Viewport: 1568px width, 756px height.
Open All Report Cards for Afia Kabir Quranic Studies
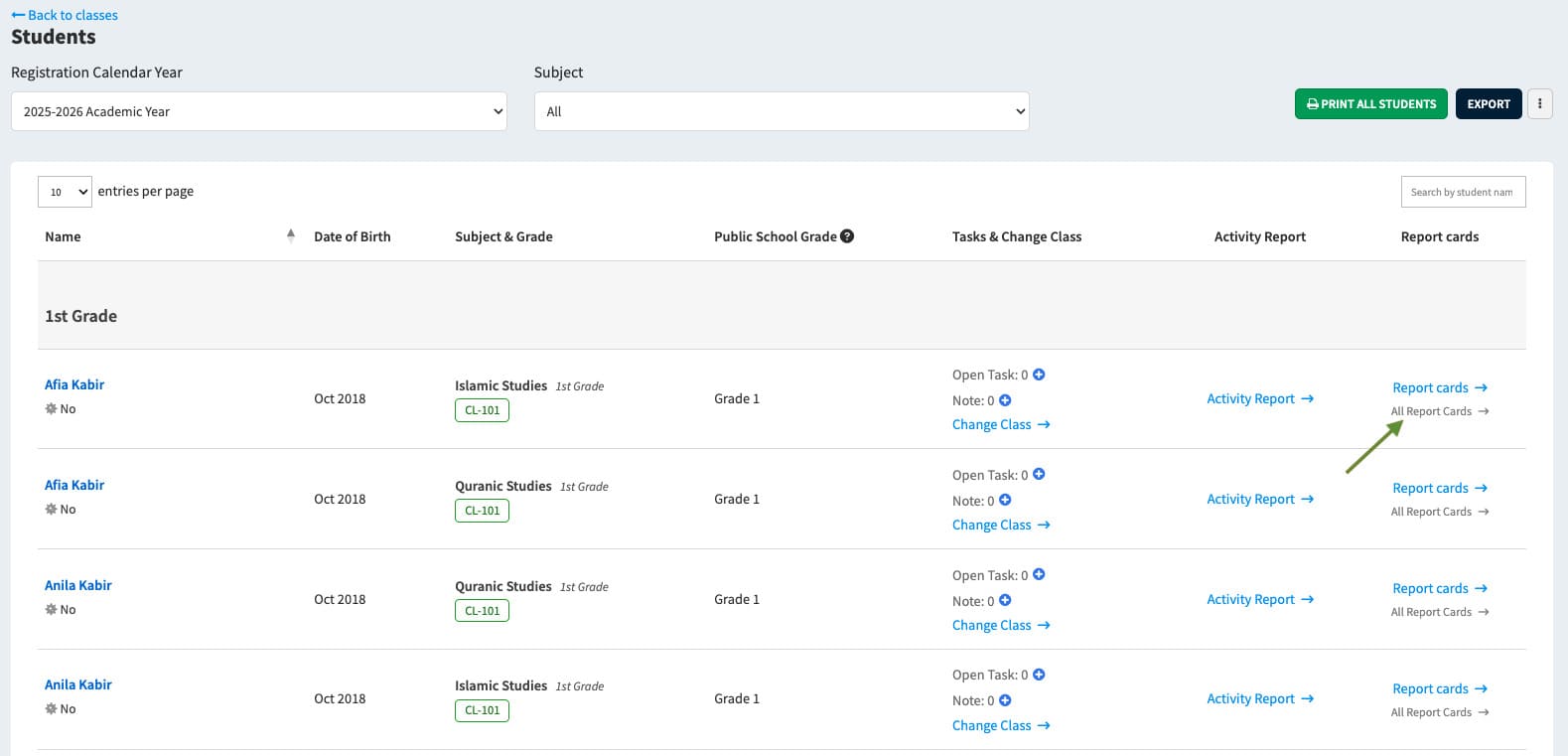click(x=1440, y=512)
